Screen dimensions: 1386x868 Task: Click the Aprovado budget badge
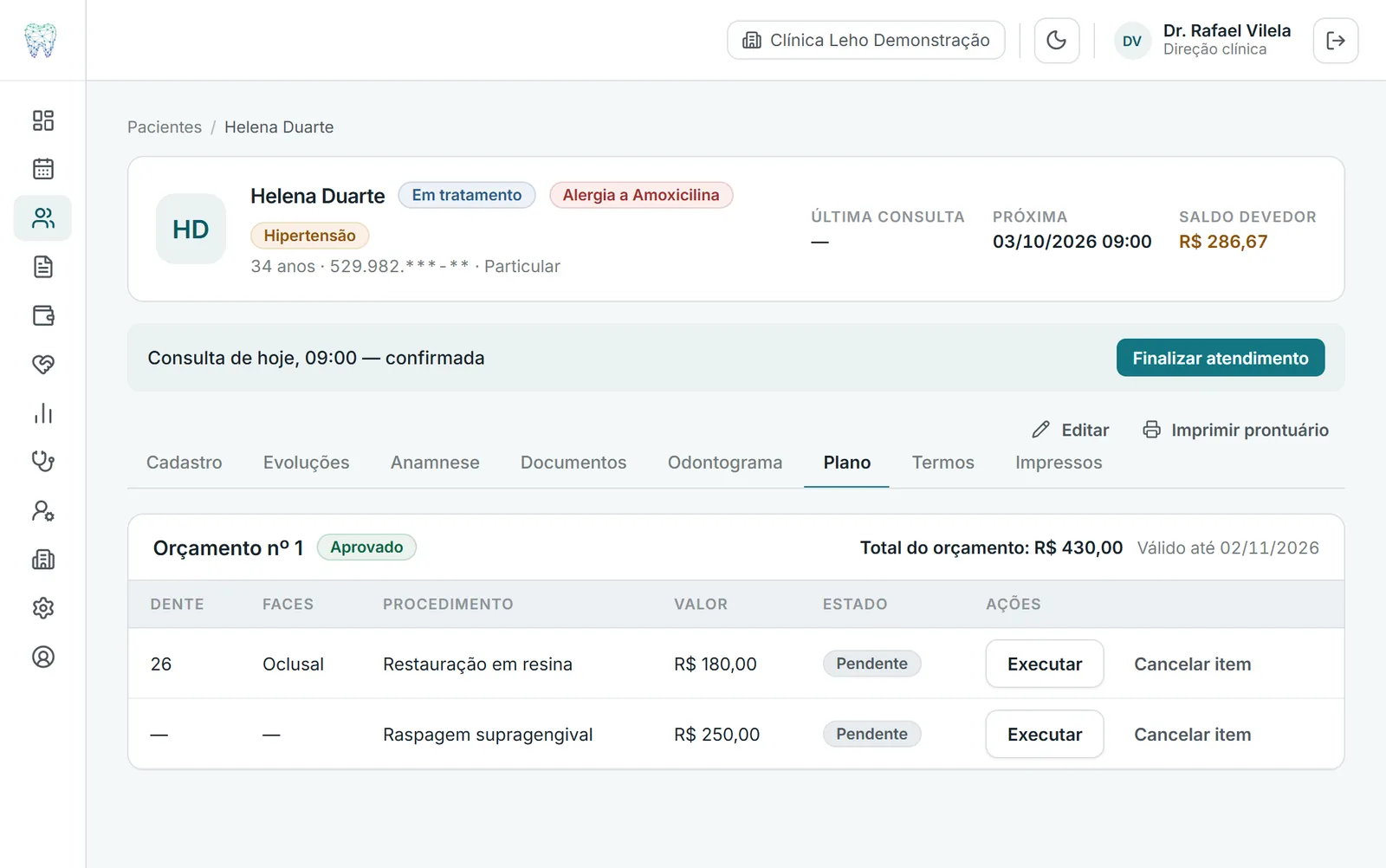[366, 547]
